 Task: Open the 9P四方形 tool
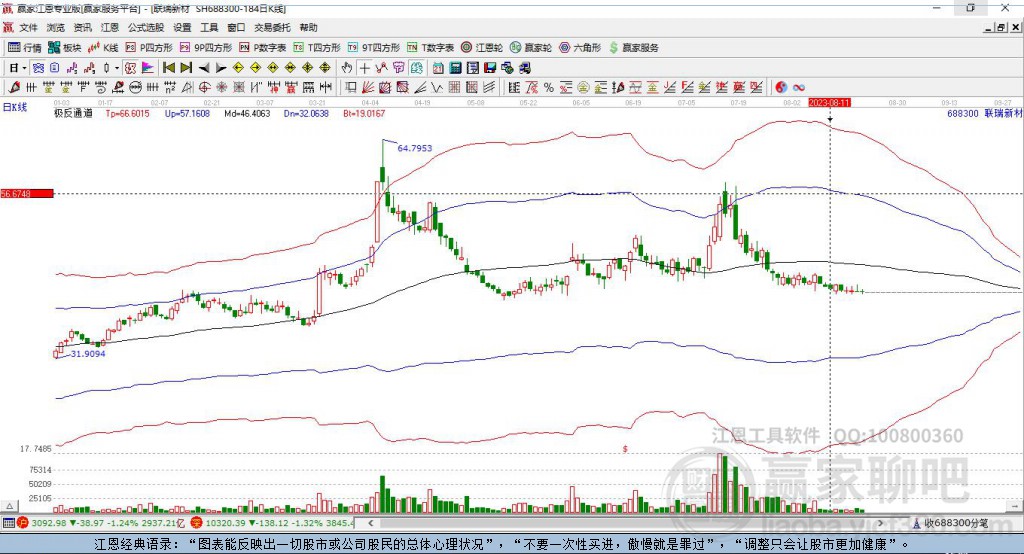pyautogui.click(x=206, y=48)
